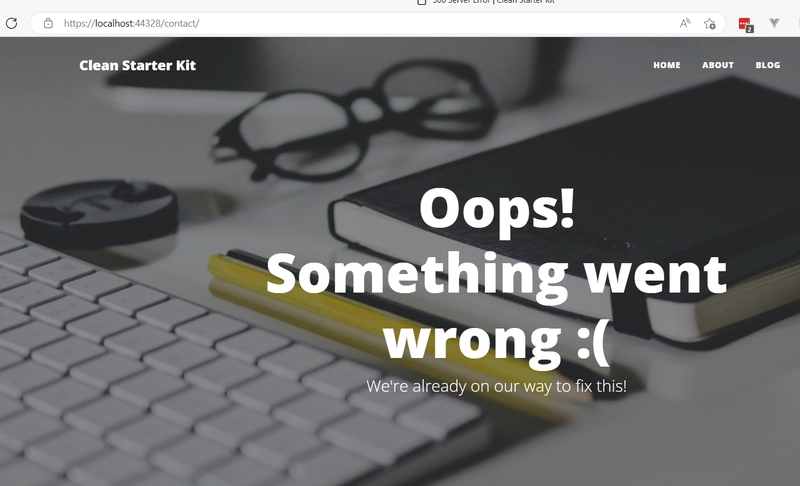Add this page to favorites star icon
This screenshot has width=800, height=486.
709,23
